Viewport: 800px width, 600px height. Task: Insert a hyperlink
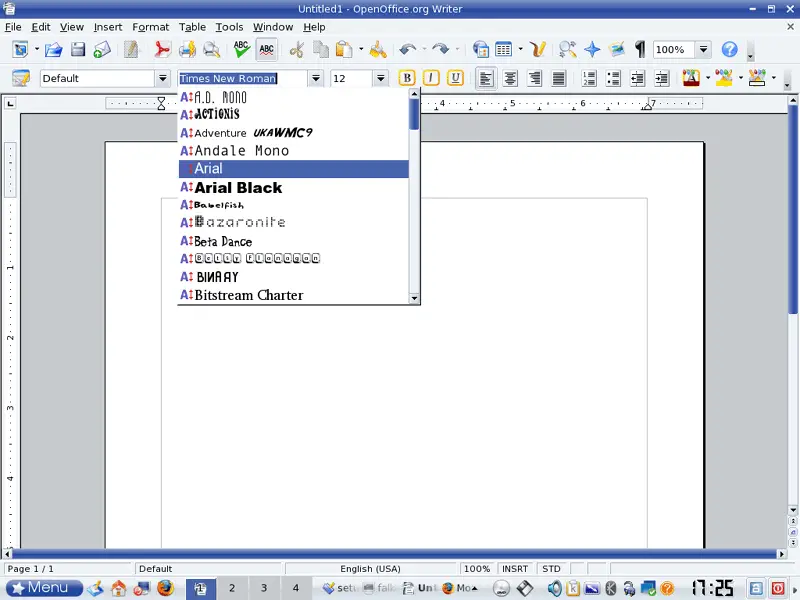point(480,49)
